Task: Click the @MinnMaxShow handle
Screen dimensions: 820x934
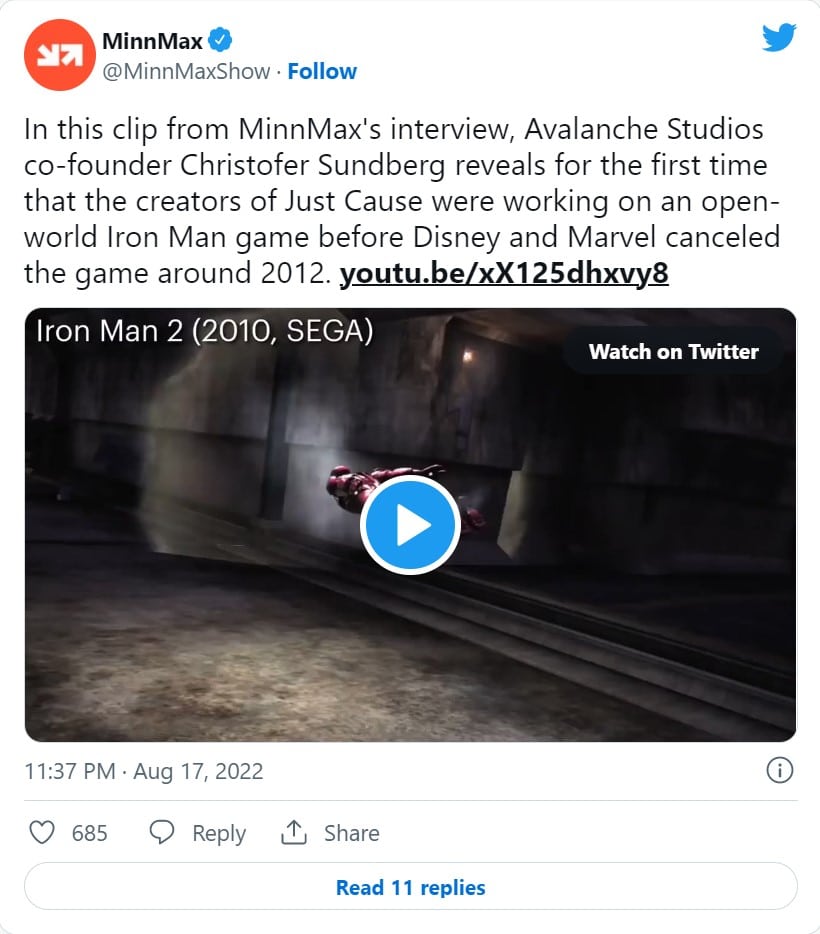Action: pyautogui.click(x=187, y=71)
